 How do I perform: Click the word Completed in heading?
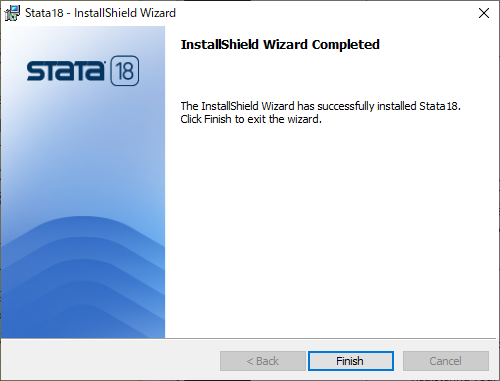[x=346, y=44]
